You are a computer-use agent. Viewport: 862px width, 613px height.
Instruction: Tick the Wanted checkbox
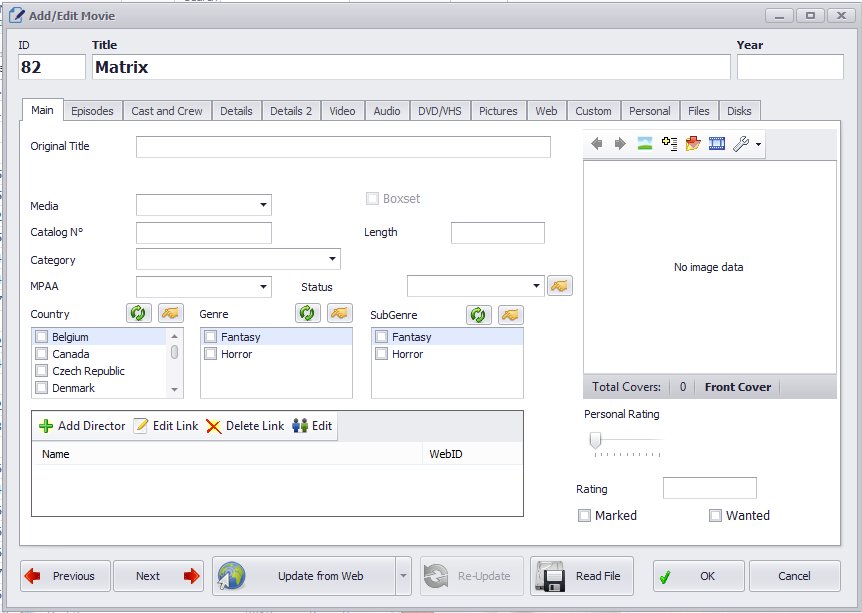[x=715, y=516]
